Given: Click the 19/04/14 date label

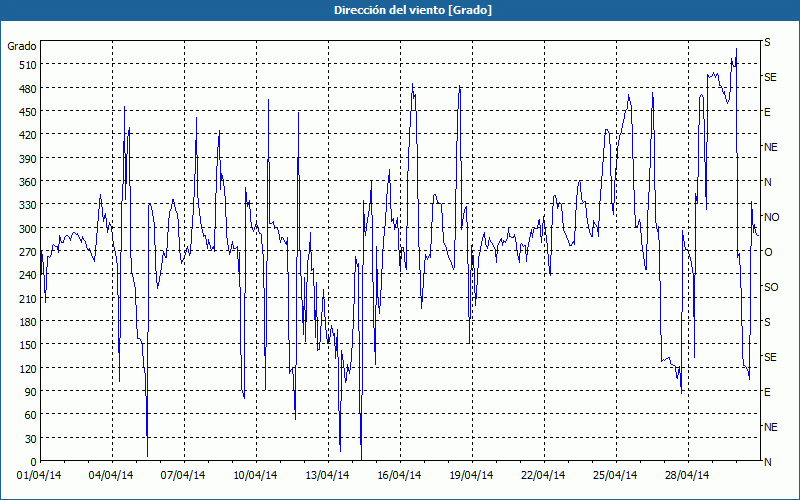Looking at the screenshot, I should (x=471, y=475).
